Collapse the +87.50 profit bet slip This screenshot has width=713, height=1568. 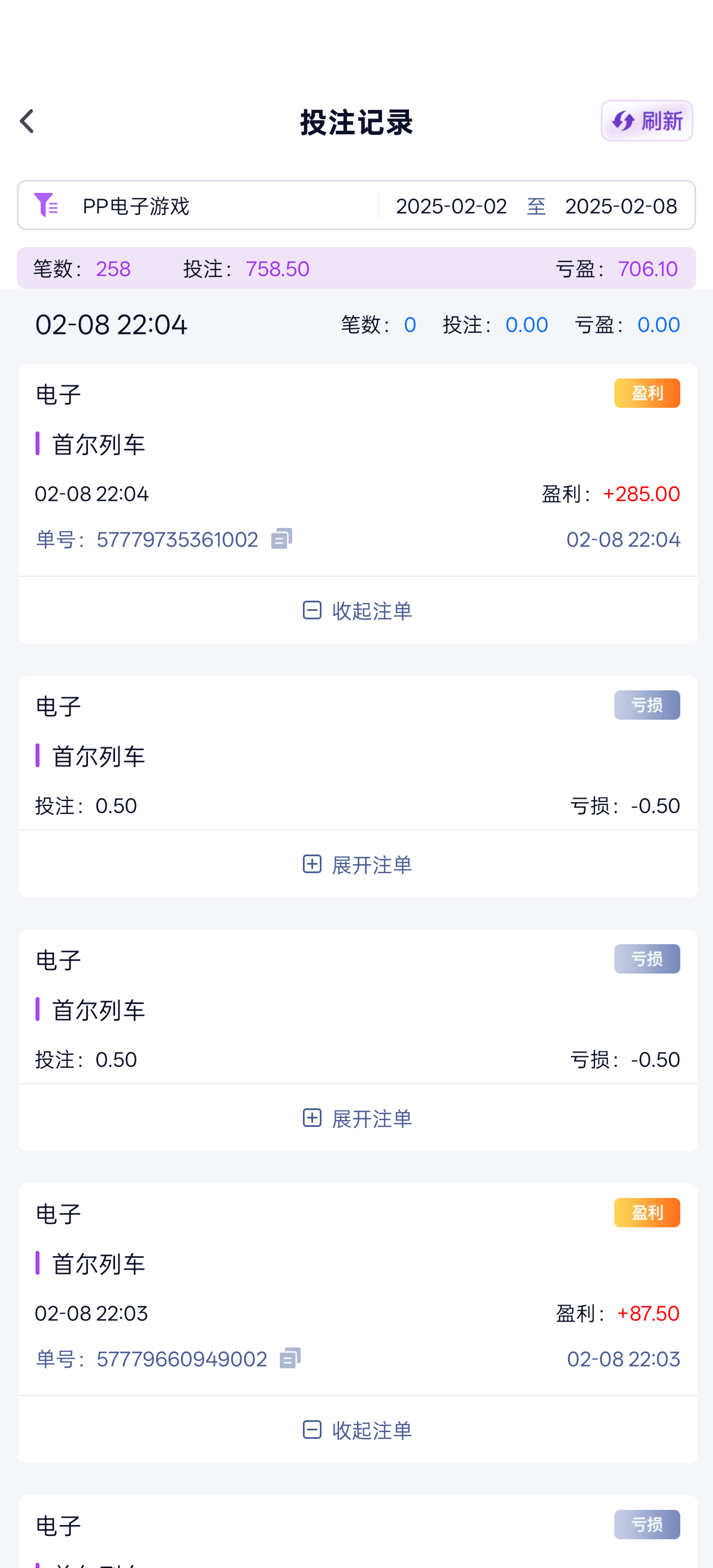[x=358, y=1430]
